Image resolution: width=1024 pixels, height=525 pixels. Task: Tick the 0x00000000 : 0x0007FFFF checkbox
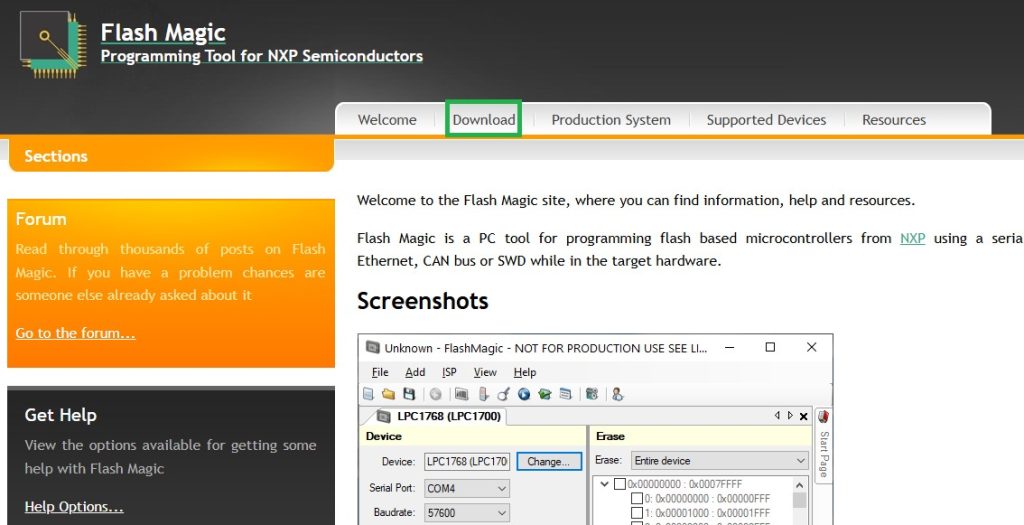tap(621, 485)
